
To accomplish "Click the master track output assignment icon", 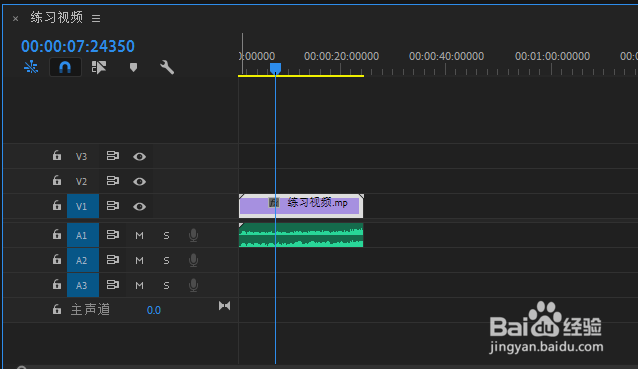I will pos(224,306).
